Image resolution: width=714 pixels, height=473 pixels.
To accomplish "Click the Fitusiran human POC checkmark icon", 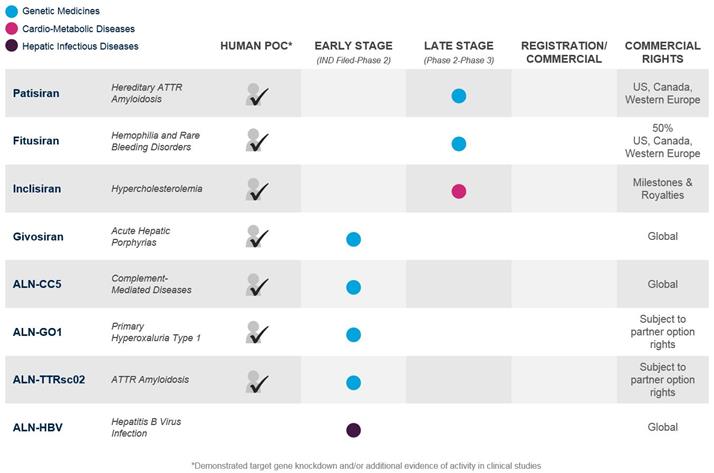I will [x=258, y=142].
